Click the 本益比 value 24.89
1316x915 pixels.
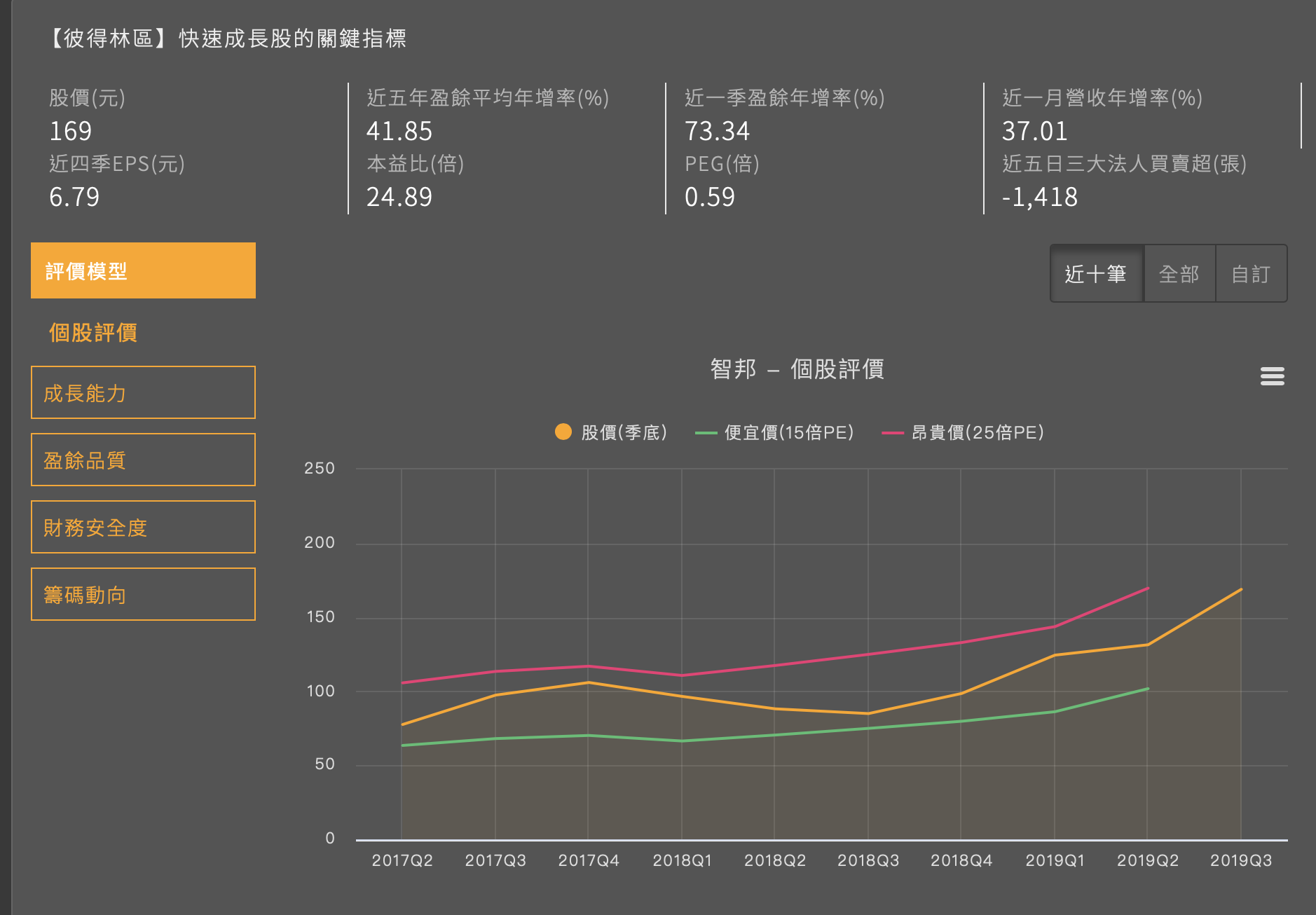tap(399, 197)
